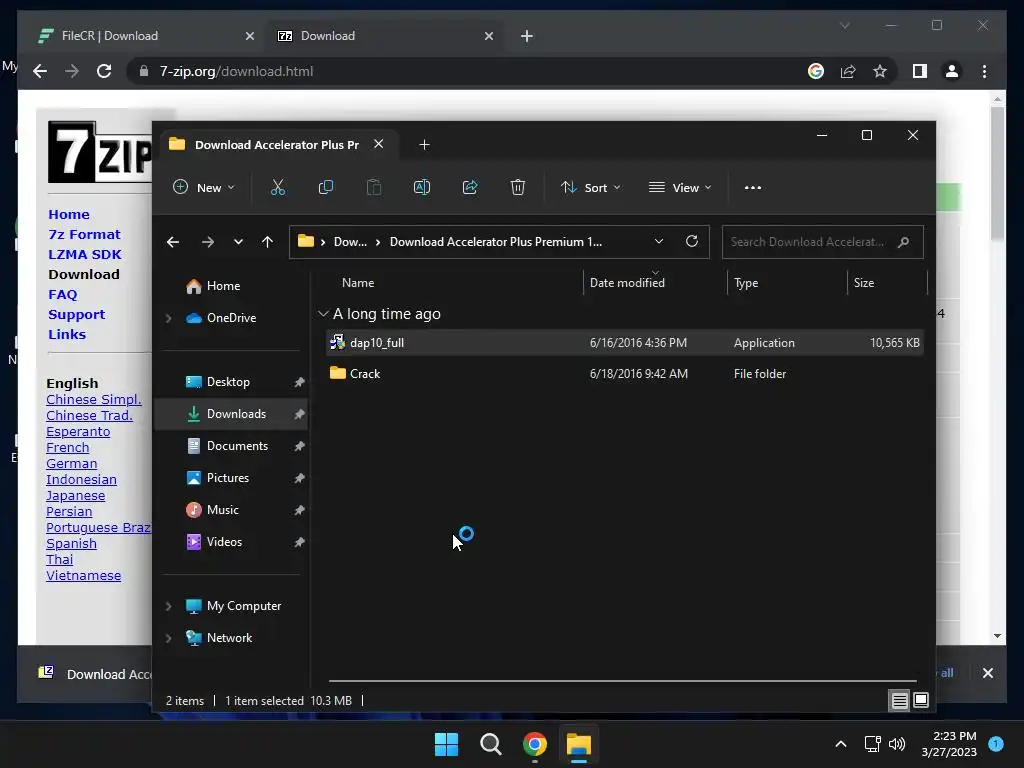The image size is (1024, 768).
Task: Refresh the current Explorer folder
Action: [x=692, y=242]
